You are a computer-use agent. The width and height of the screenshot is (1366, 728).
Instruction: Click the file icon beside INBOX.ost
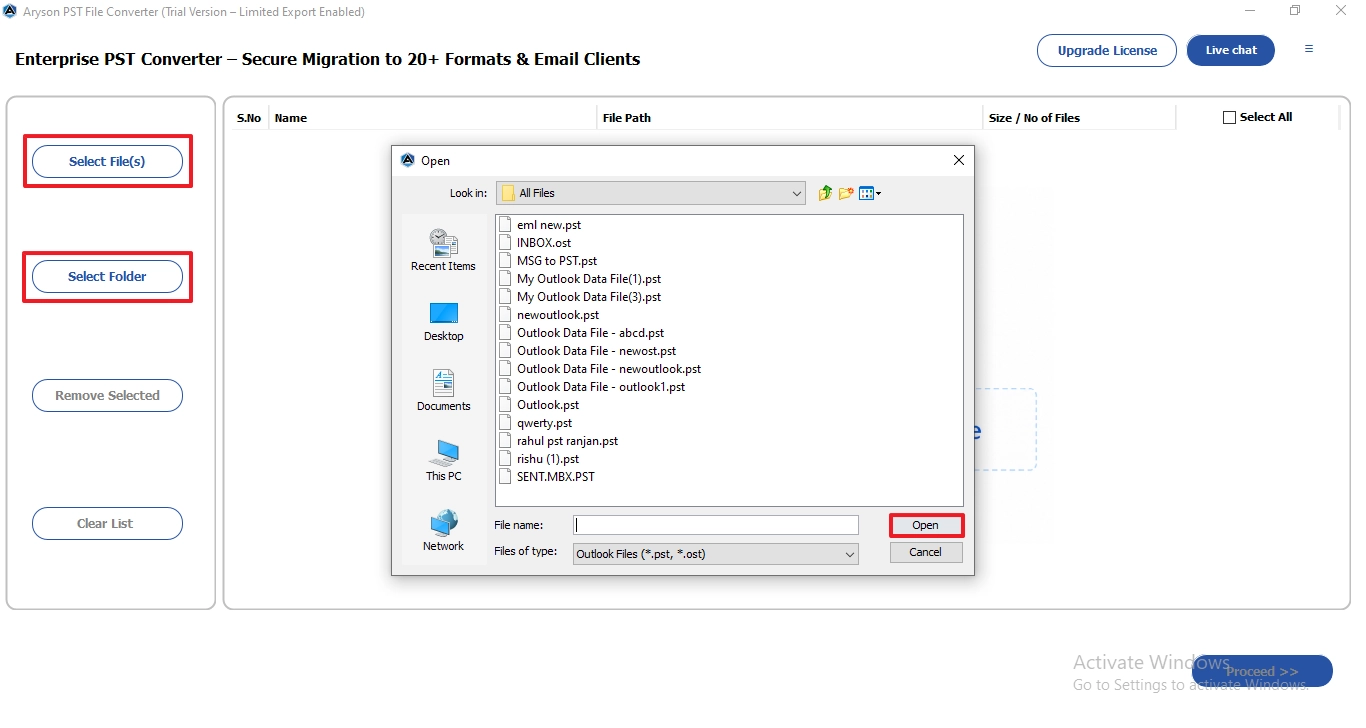tap(505, 243)
